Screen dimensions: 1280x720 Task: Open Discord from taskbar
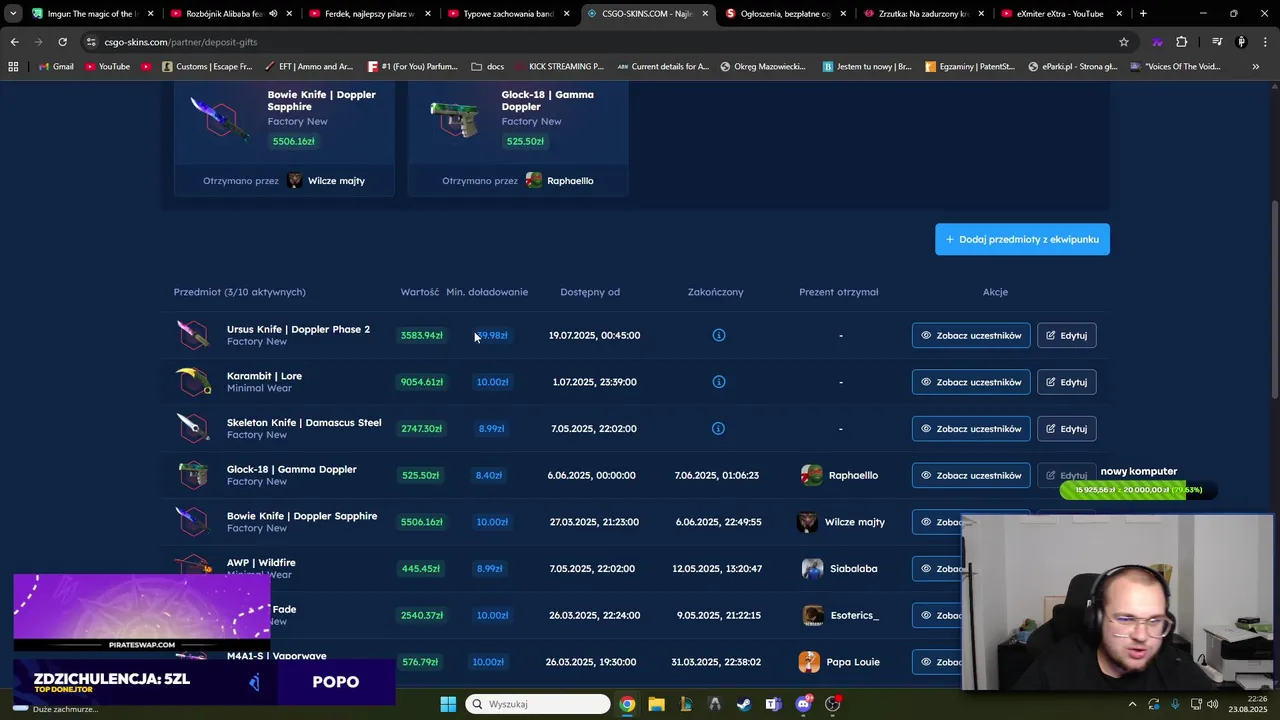[803, 704]
